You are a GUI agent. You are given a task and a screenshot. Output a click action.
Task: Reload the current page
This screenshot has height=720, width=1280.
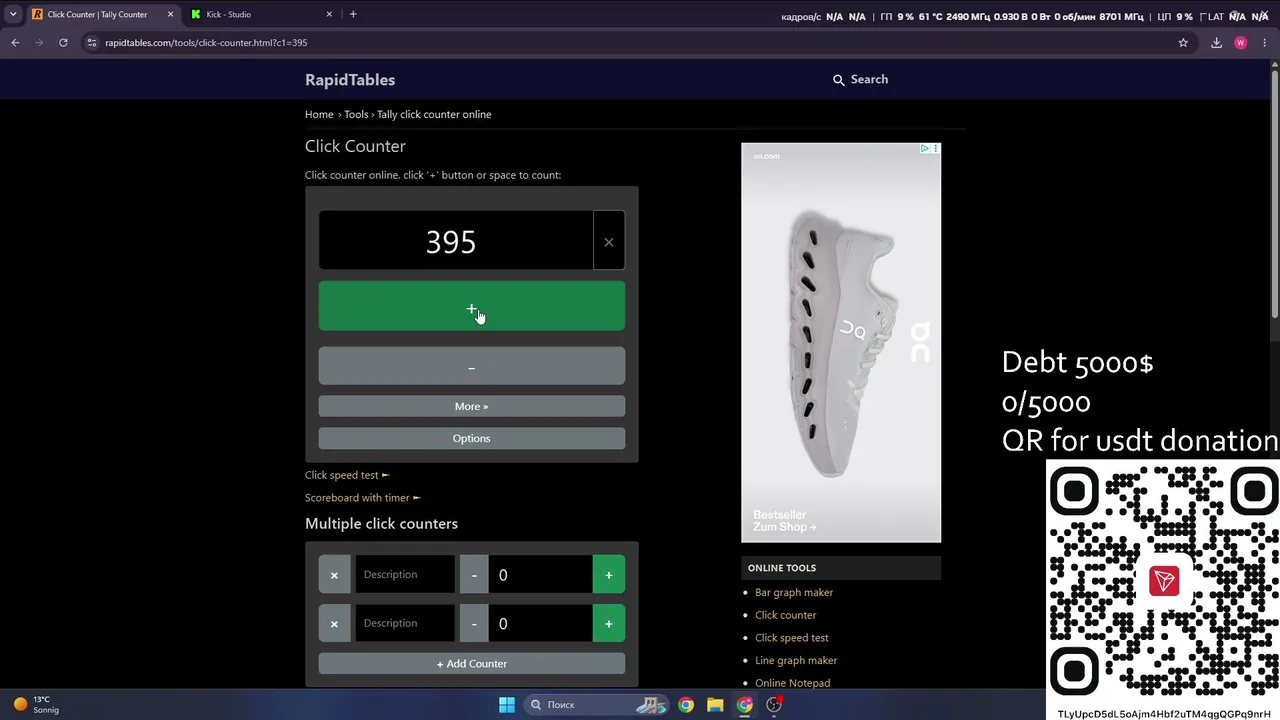(63, 43)
